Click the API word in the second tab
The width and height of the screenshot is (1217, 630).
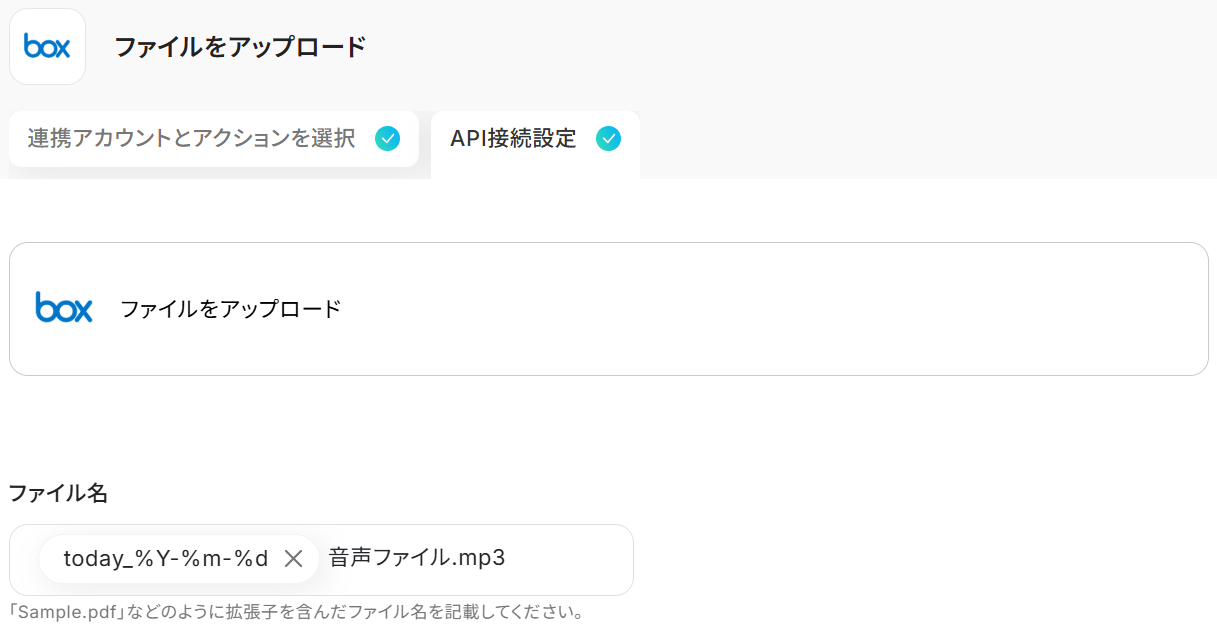[x=467, y=139]
